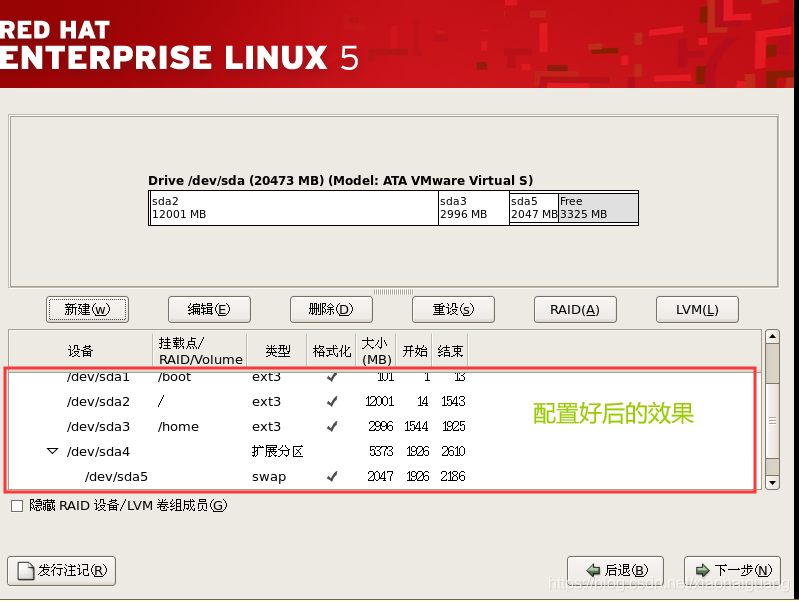
Task: Click the swap type cell
Action: pos(269,477)
